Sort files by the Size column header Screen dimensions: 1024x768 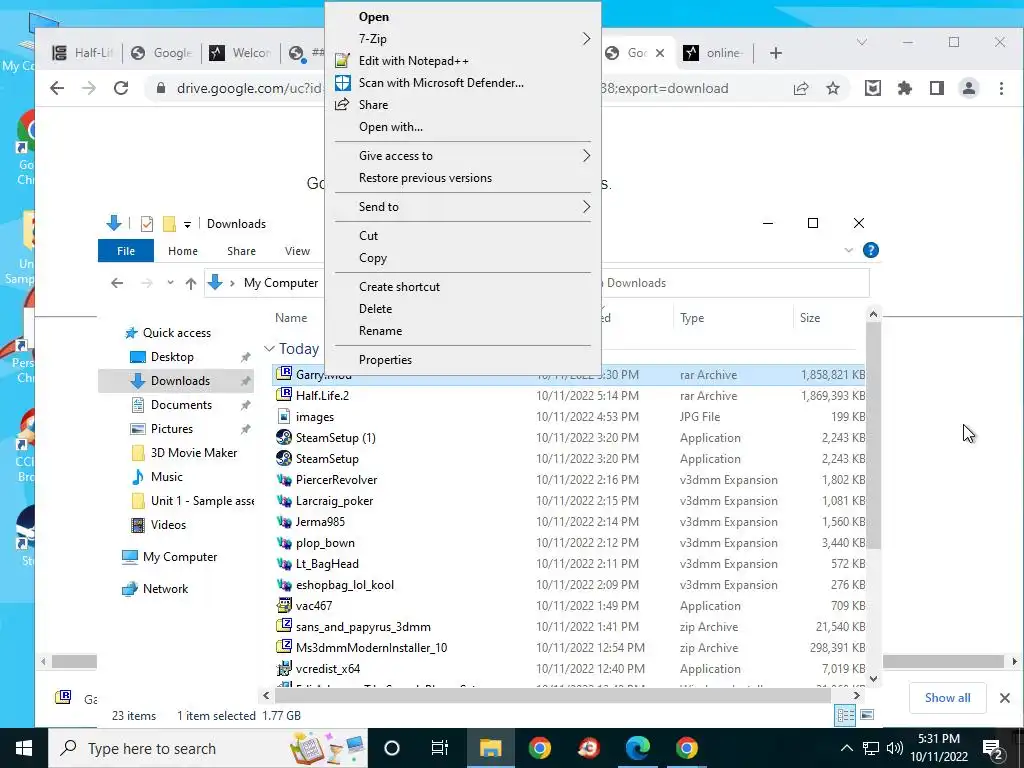(810, 317)
